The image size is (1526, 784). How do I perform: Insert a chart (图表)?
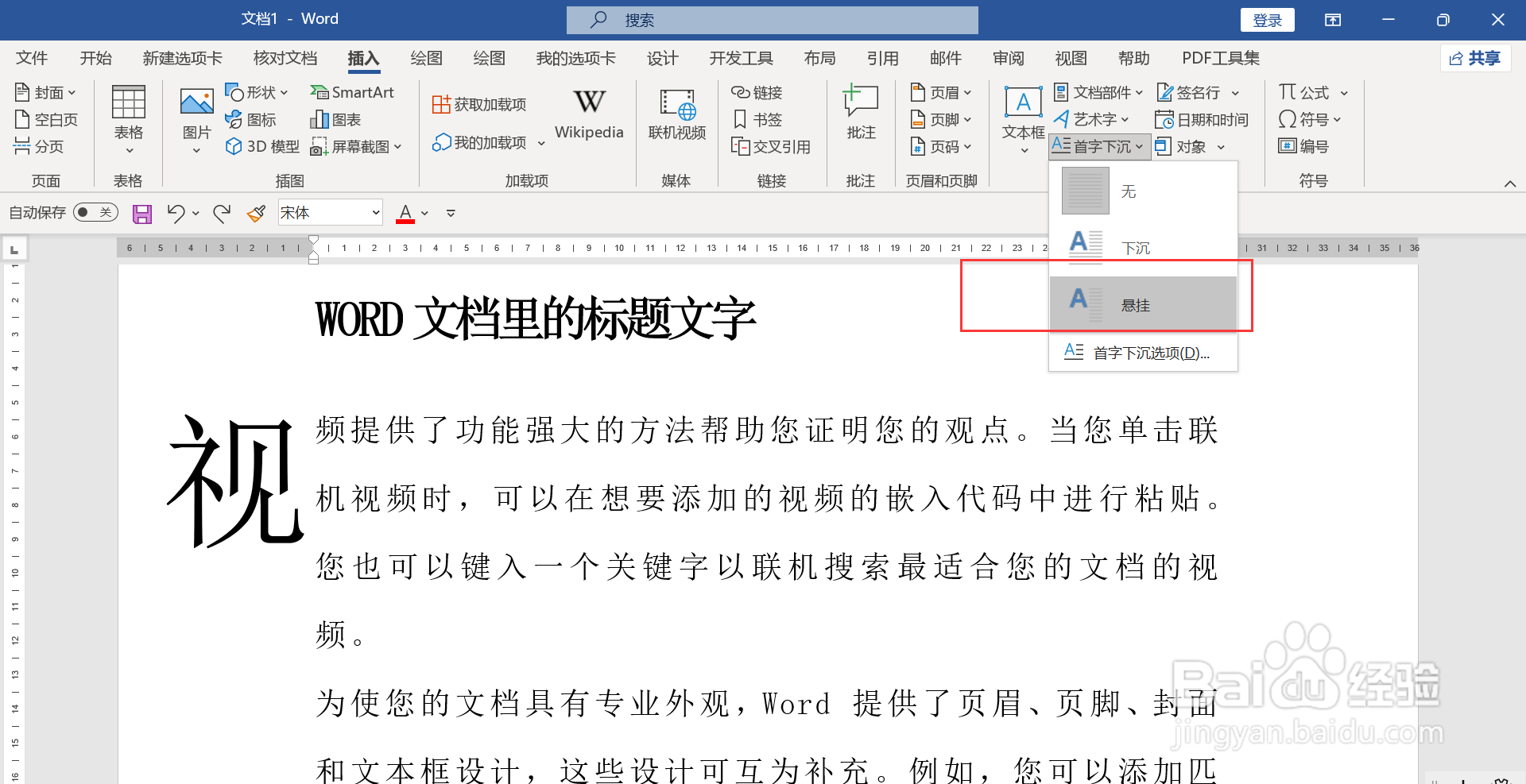(x=335, y=120)
